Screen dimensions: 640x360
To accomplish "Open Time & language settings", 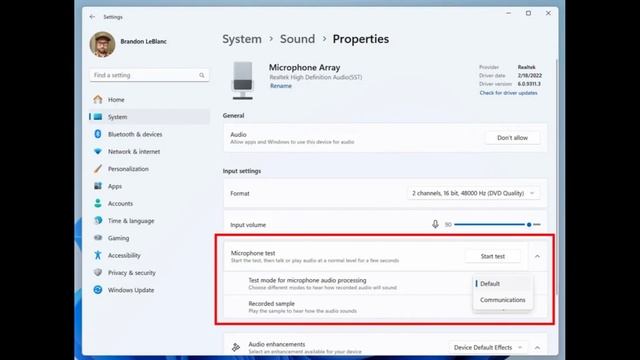I will 149,220.
